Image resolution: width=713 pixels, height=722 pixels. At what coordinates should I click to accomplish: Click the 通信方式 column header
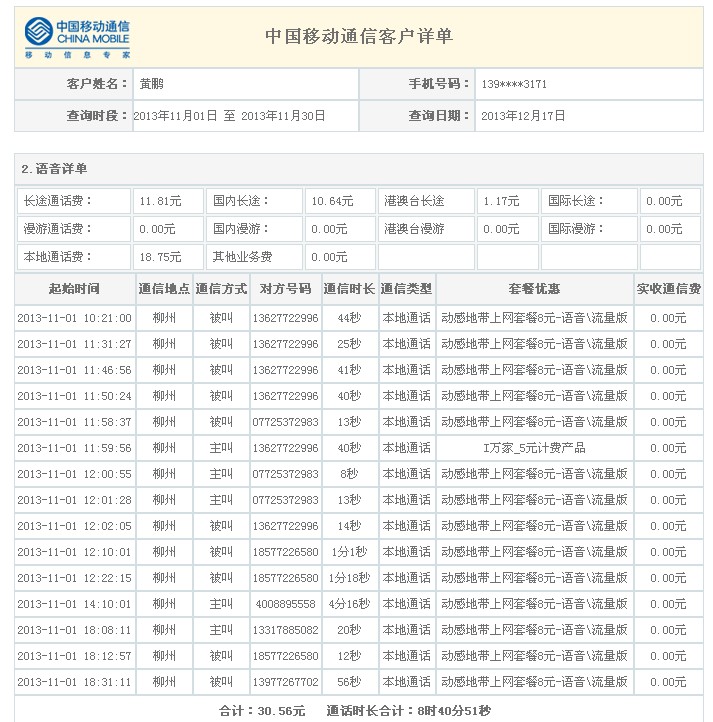point(221,289)
